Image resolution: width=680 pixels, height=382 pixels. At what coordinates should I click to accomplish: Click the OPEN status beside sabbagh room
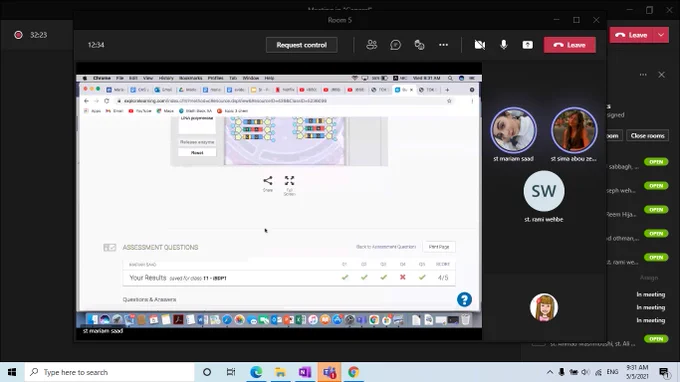(656, 162)
